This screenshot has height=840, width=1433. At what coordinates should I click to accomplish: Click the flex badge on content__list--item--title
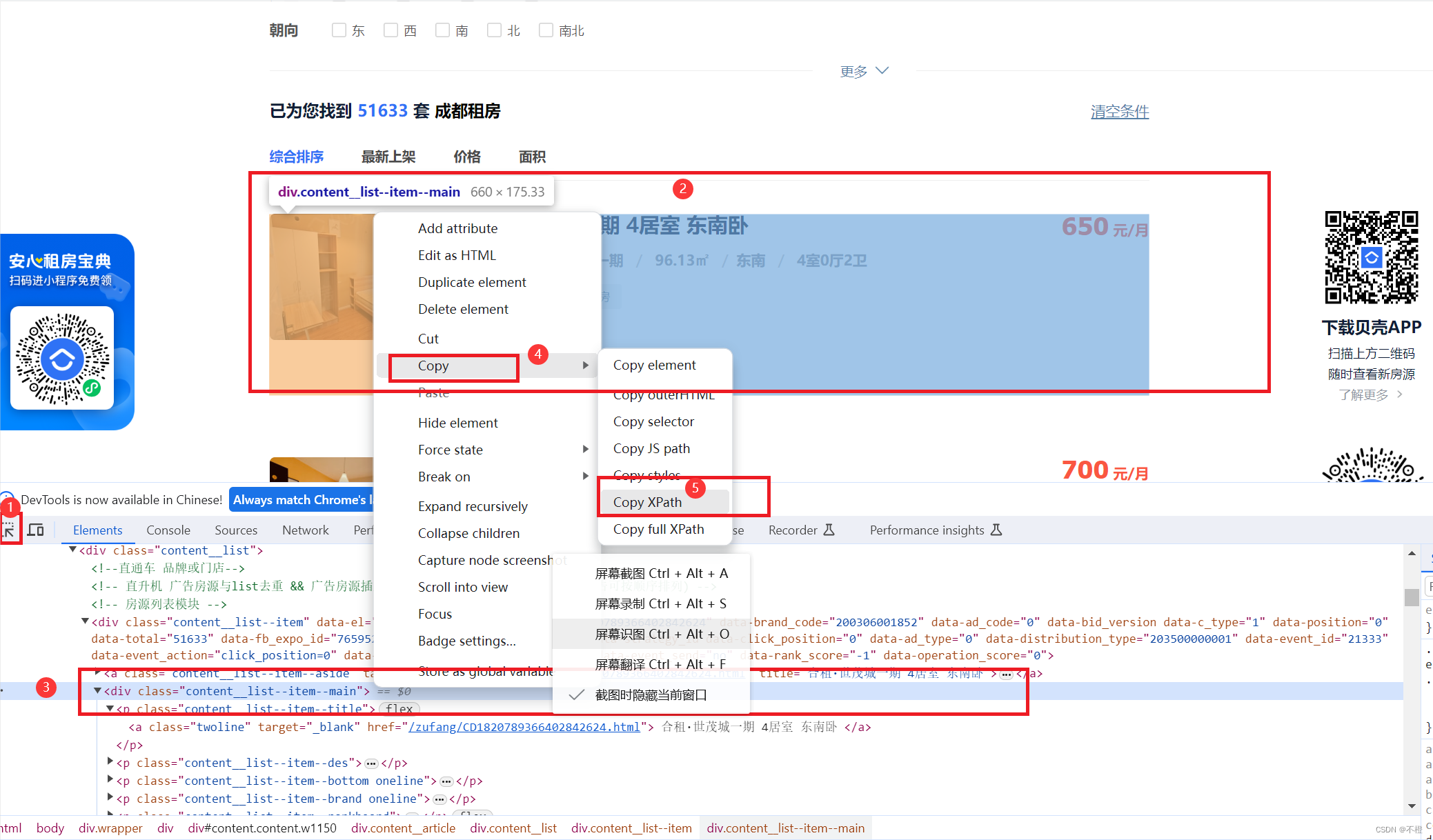[399, 709]
